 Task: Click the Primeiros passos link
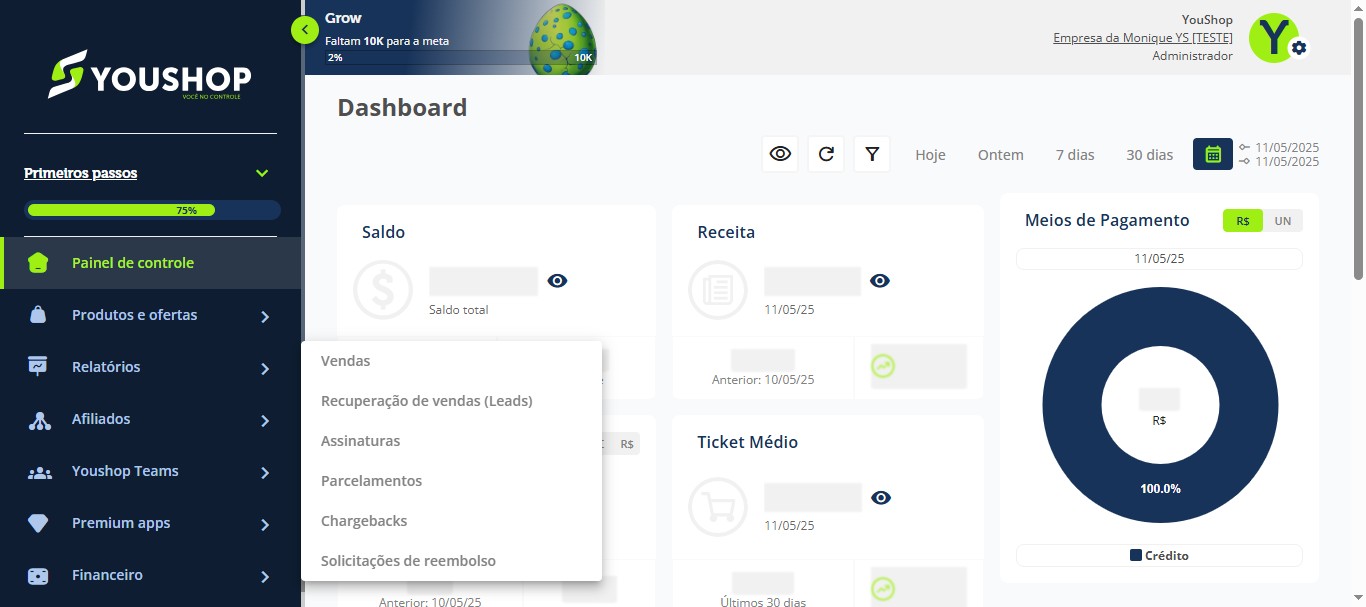pos(81,173)
